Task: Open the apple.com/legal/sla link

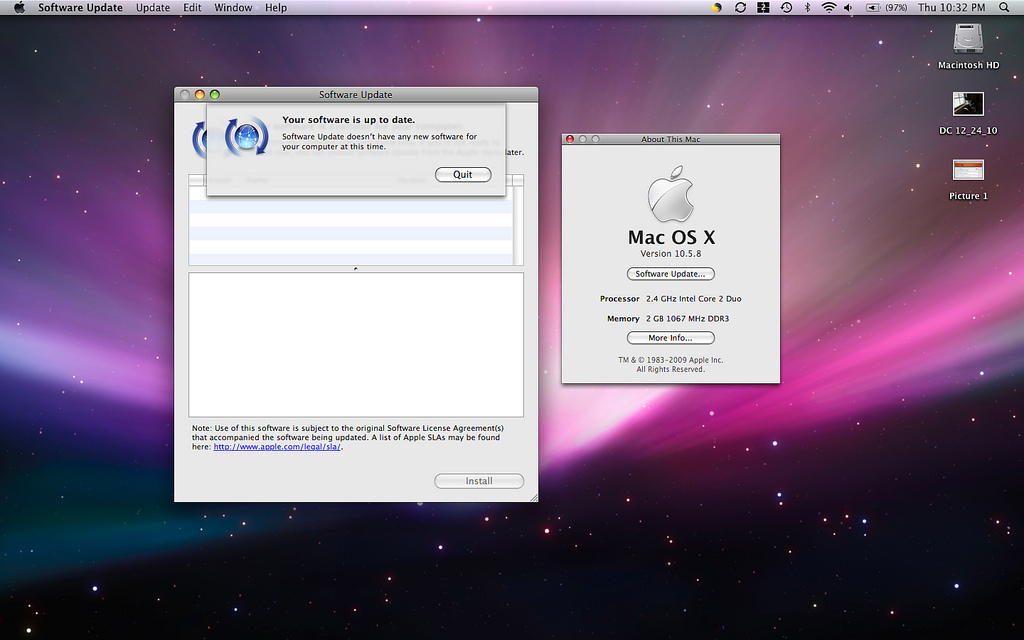Action: tap(277, 447)
